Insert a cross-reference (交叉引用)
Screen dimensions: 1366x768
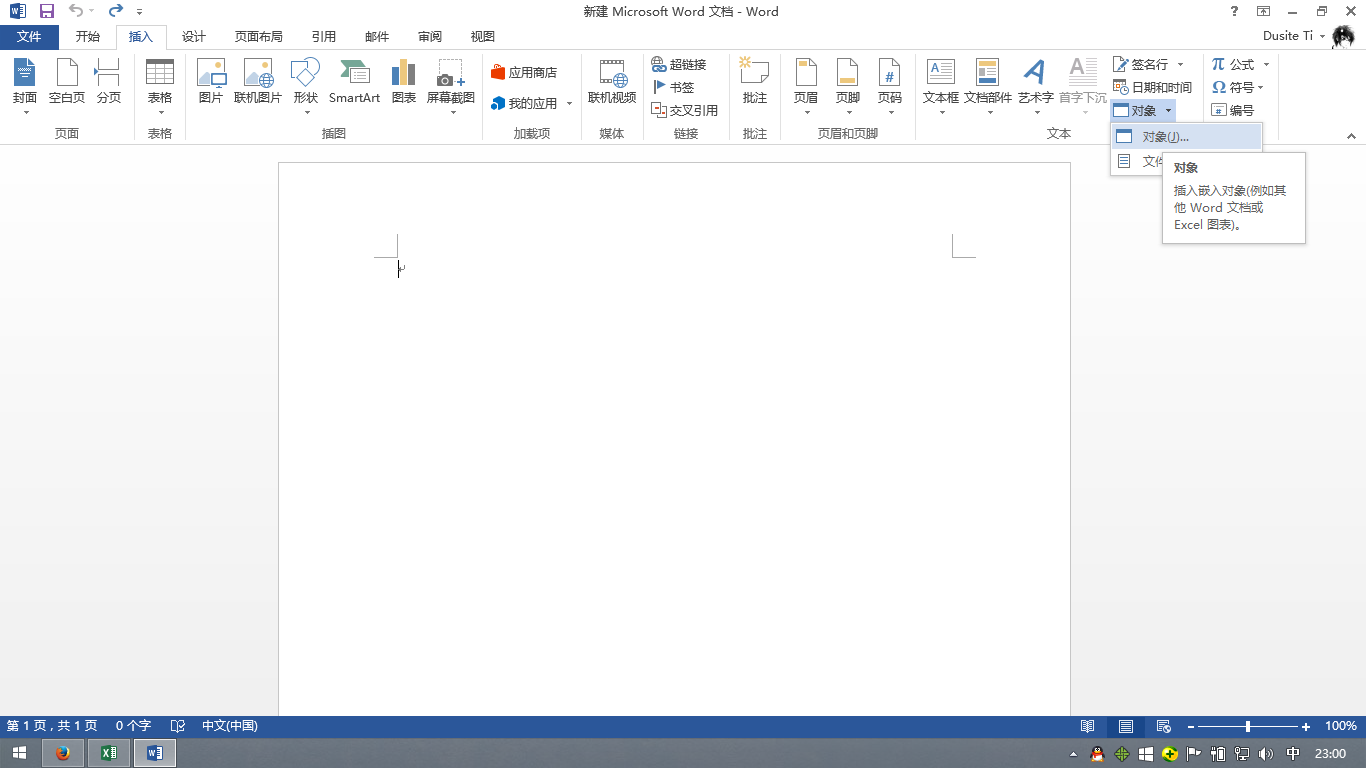point(685,110)
